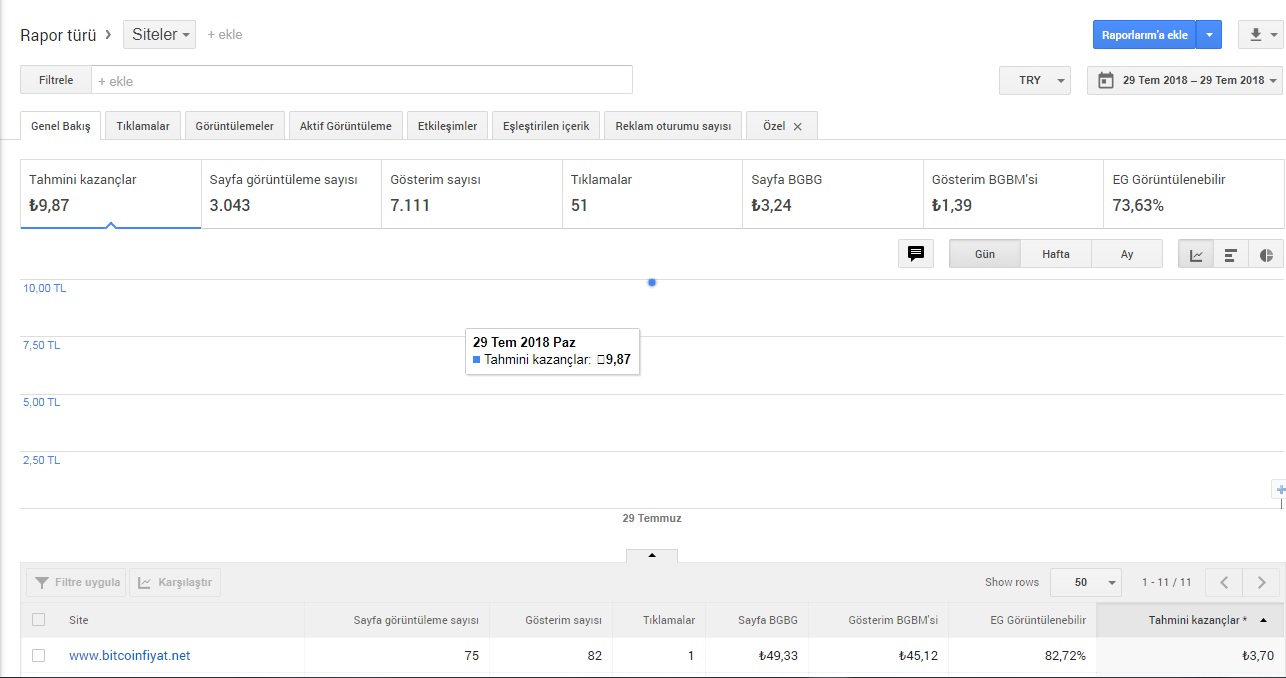Sort by Tıklamalar column header
This screenshot has height=678, width=1286.
click(x=669, y=620)
